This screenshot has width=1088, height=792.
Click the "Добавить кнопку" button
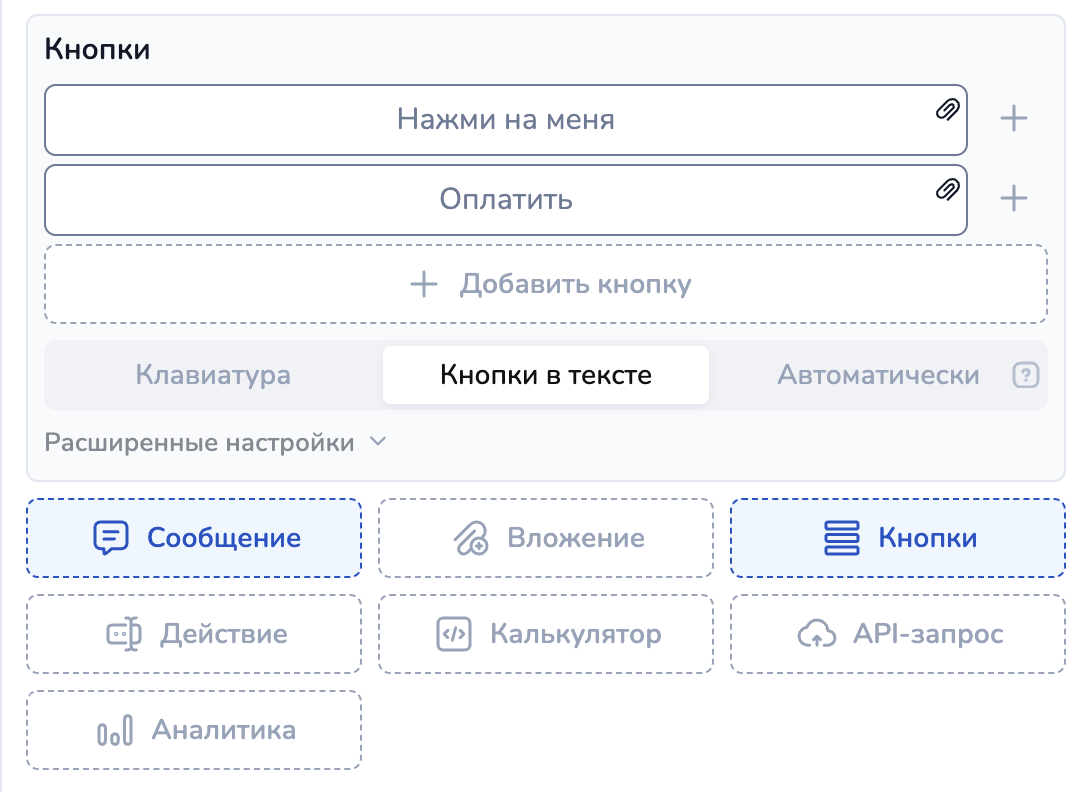coord(546,284)
